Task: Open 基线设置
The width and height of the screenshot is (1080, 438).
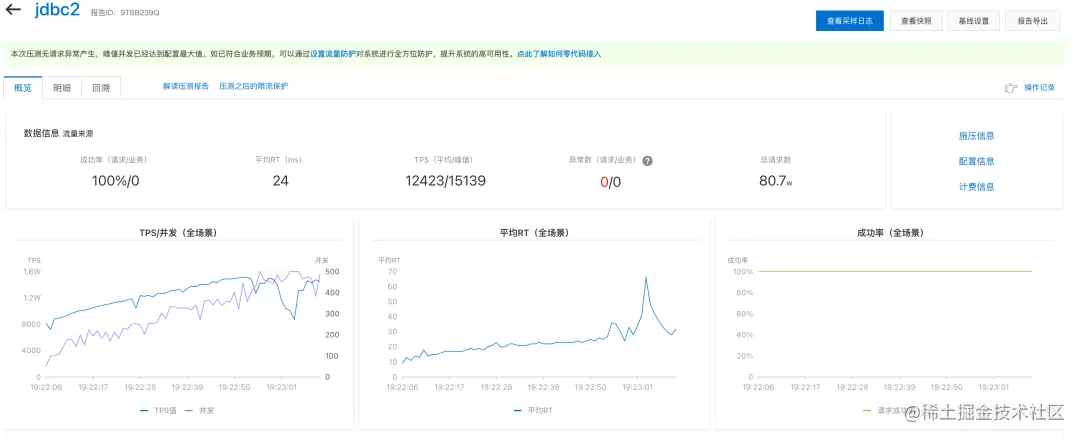Action: [x=973, y=21]
